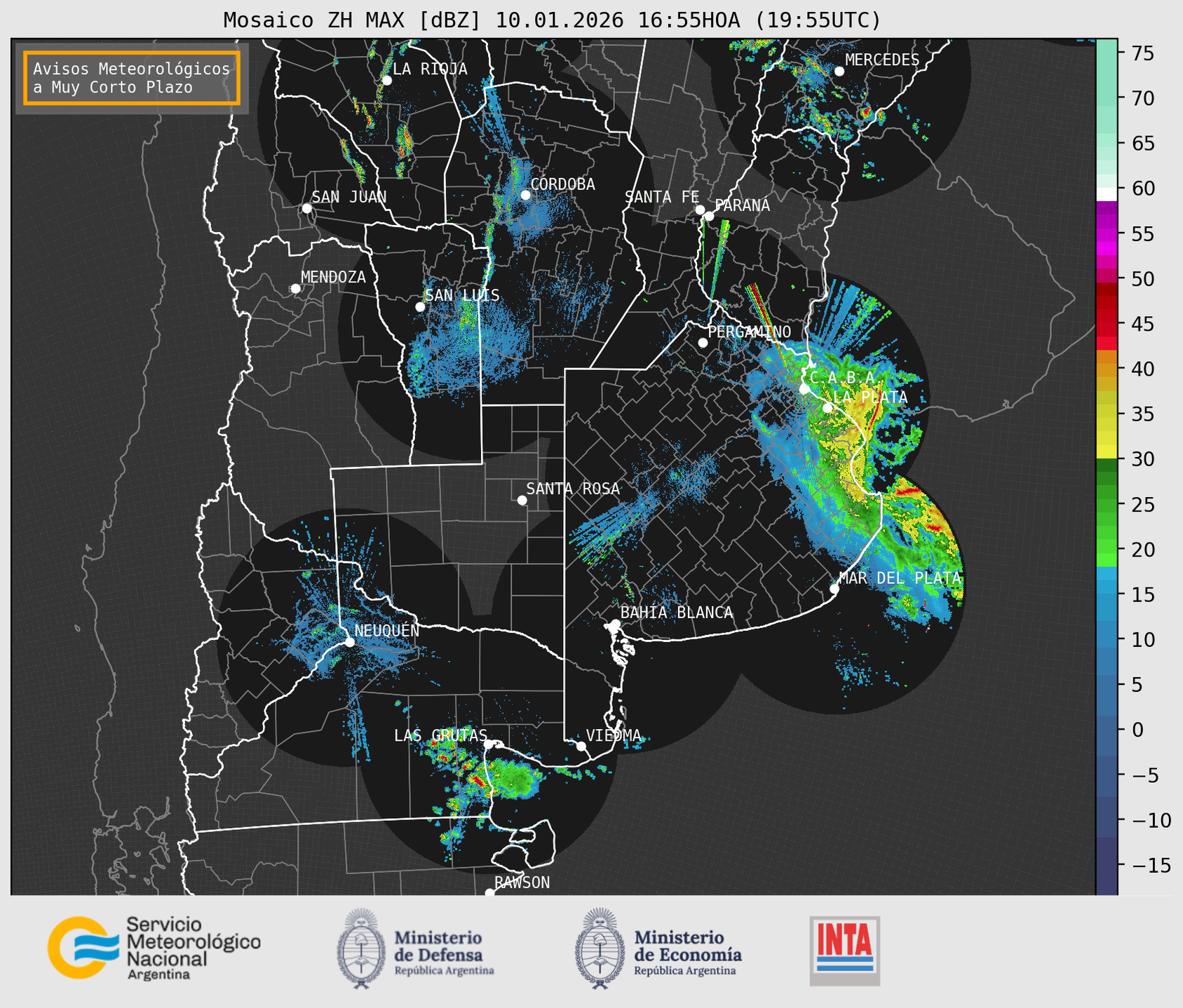Click the 0 tick label on the scale
The height and width of the screenshot is (1008, 1183).
(x=1137, y=730)
